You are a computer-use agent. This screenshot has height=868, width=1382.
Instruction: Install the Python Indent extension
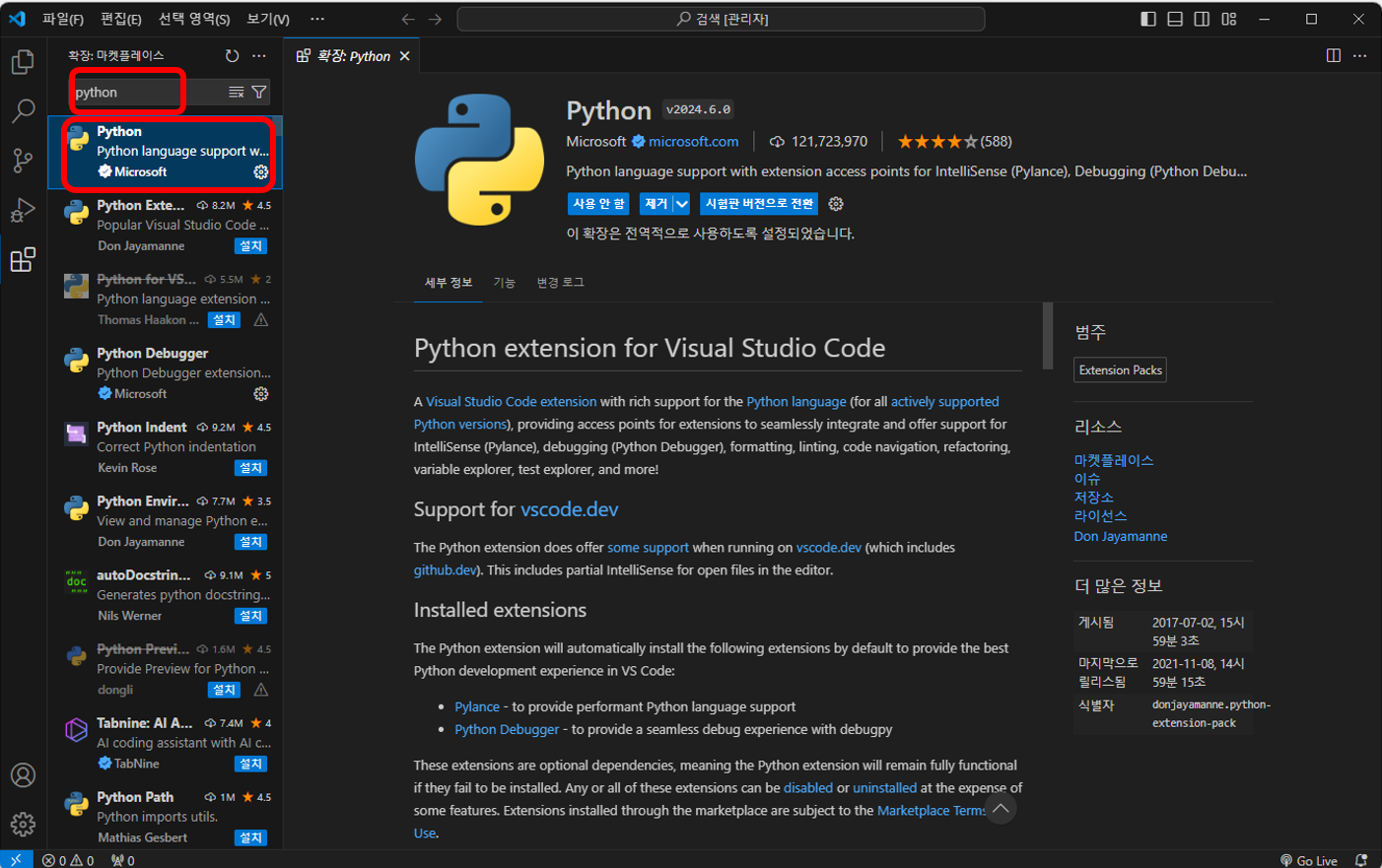251,468
